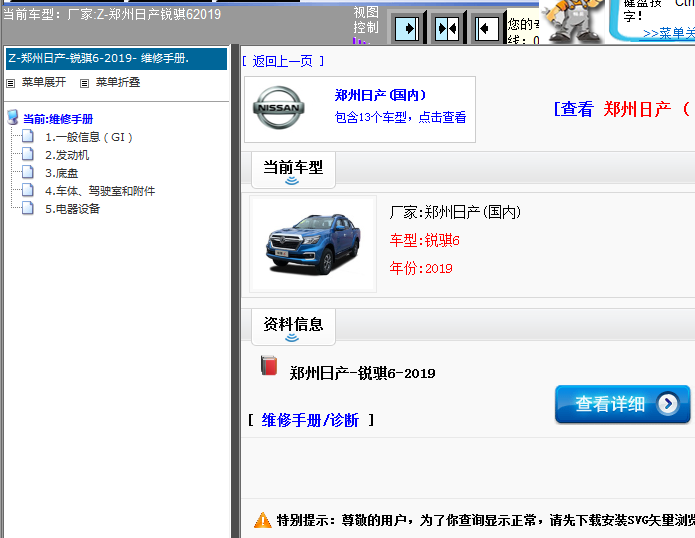Click the orange warning triangle icon
695x538 pixels.
pos(262,520)
